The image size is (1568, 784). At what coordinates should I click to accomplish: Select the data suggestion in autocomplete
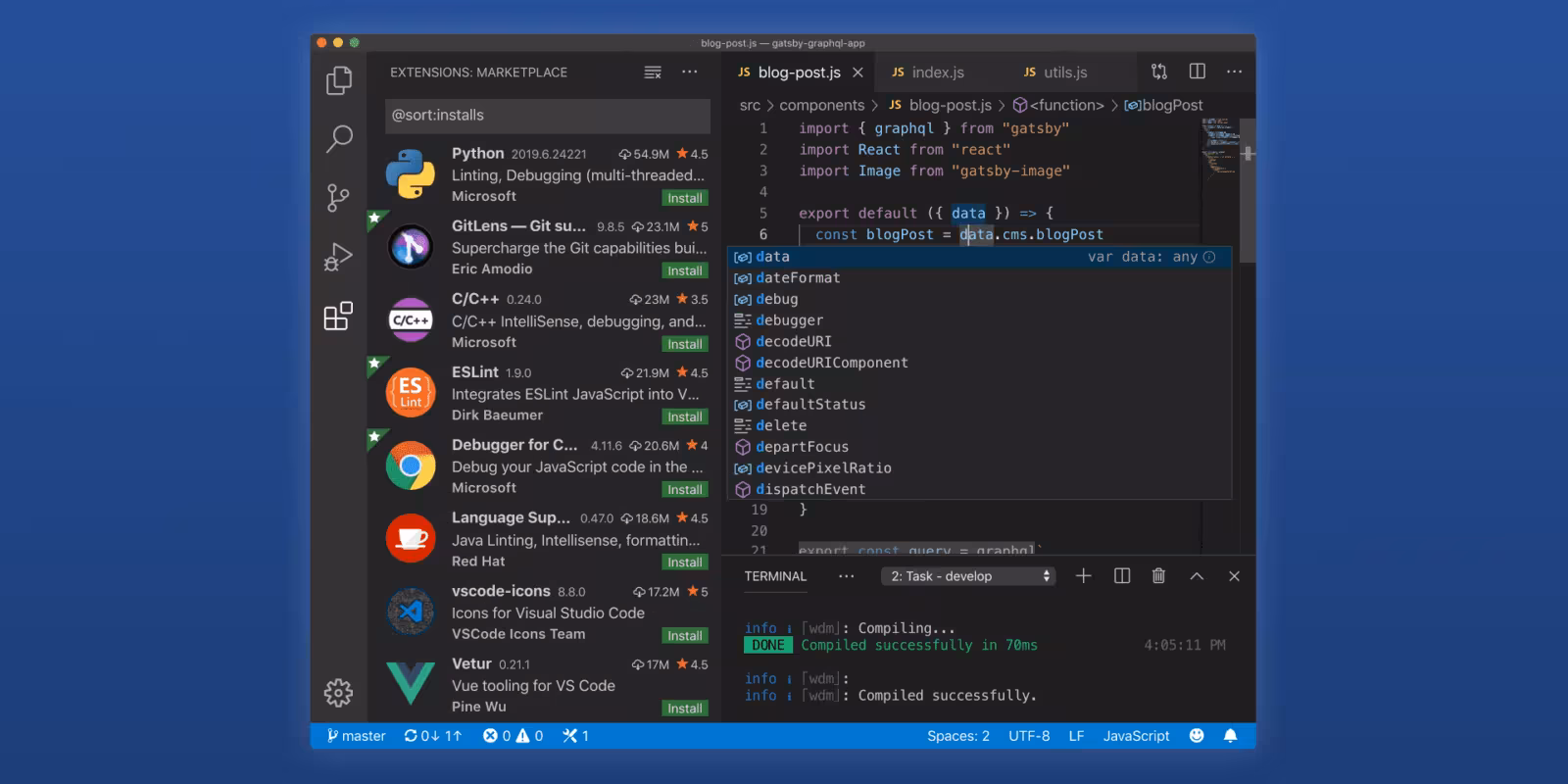(x=978, y=257)
